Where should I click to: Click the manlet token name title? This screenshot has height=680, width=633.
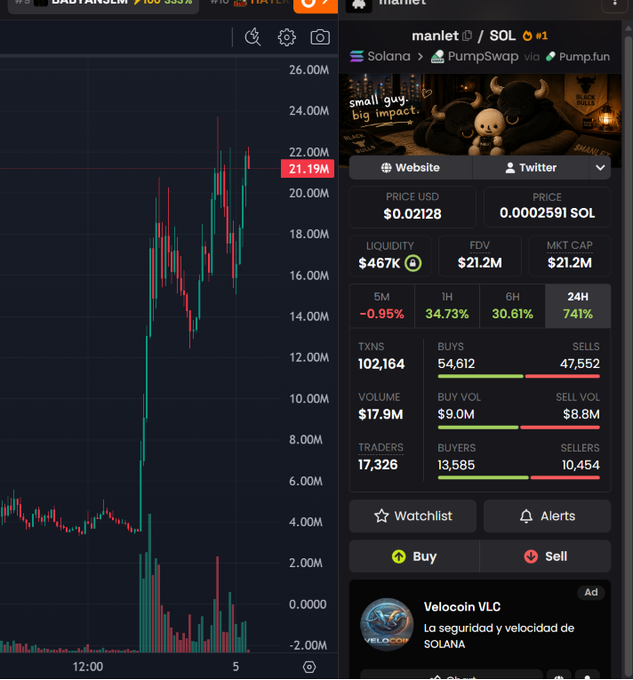coord(435,36)
